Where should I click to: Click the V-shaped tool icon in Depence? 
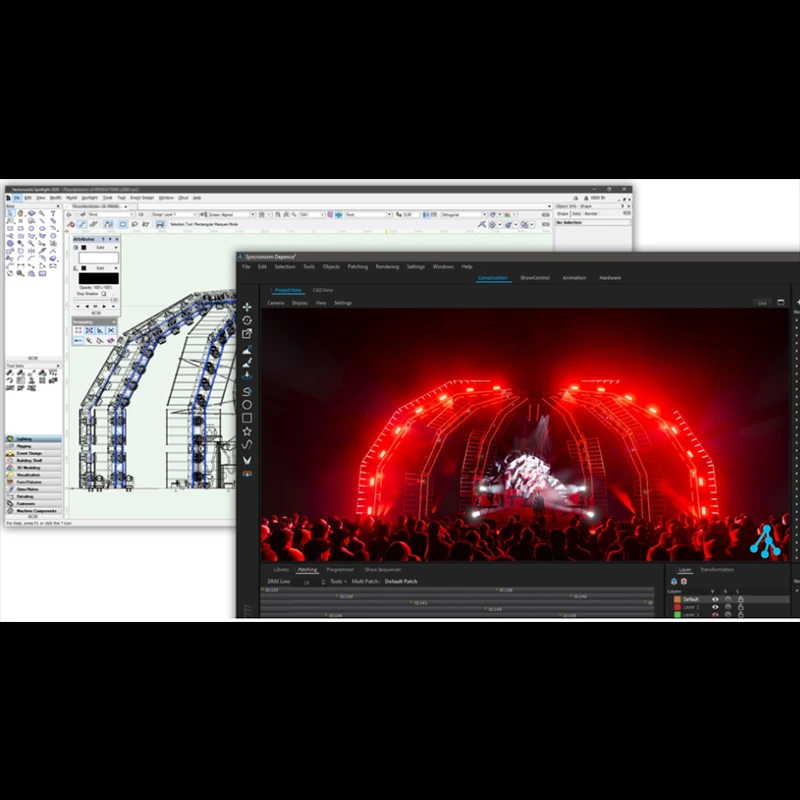click(247, 460)
